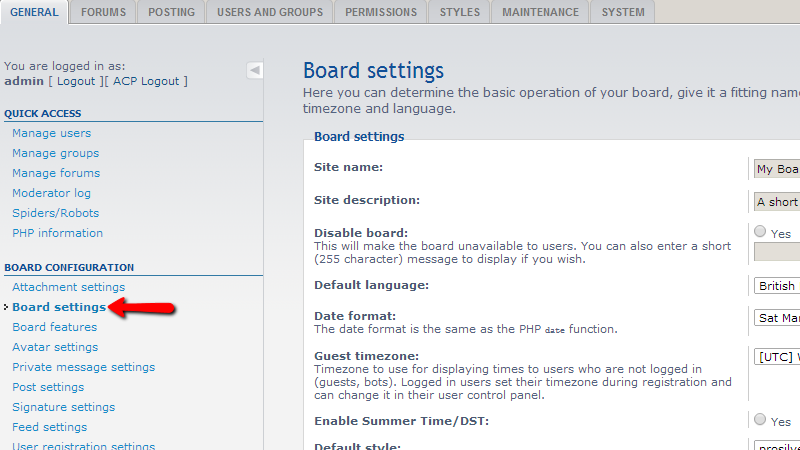800x450 pixels.
Task: Open Attachment settings in sidebar
Action: (x=68, y=287)
